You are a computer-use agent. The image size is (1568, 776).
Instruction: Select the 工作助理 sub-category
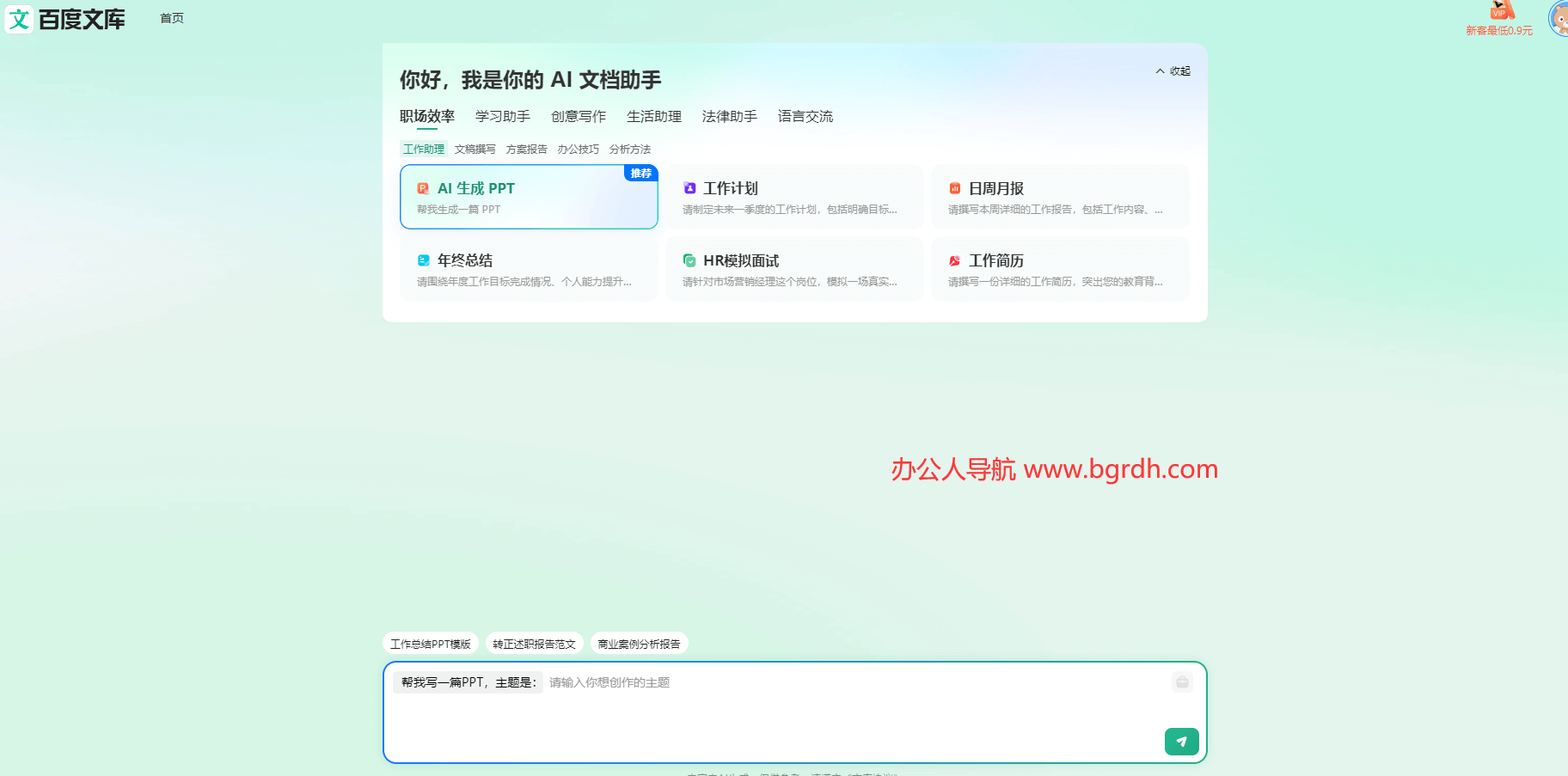424,150
